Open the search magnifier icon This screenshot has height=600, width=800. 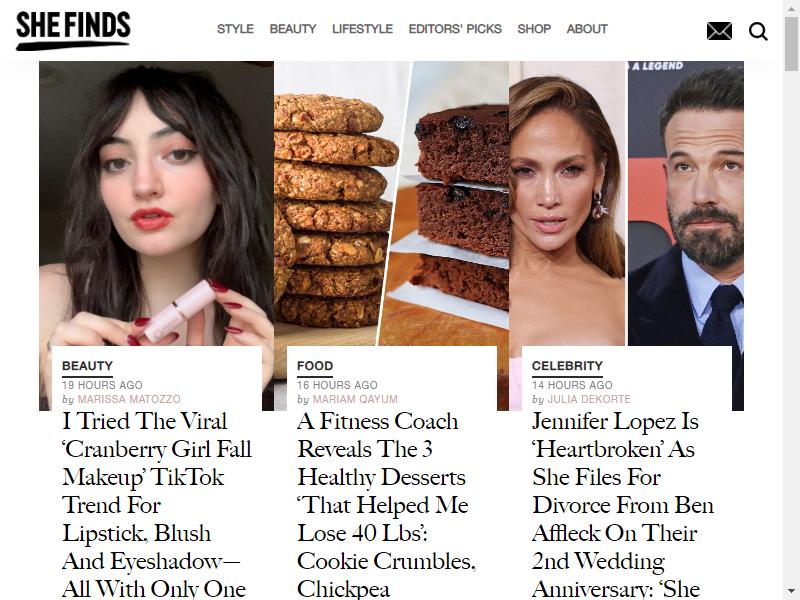tap(758, 31)
